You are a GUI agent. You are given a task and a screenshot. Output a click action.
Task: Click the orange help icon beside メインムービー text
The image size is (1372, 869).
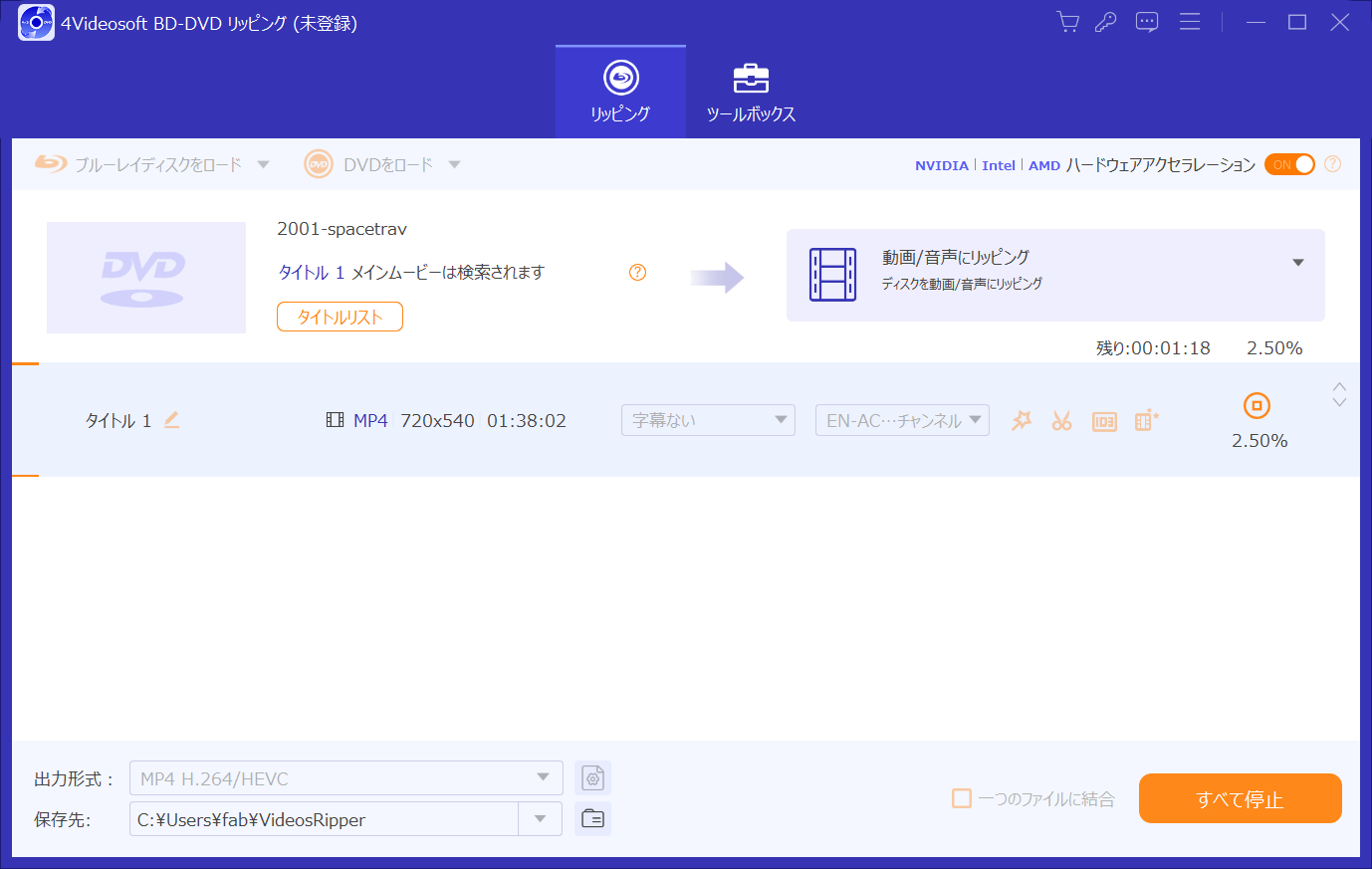638,273
